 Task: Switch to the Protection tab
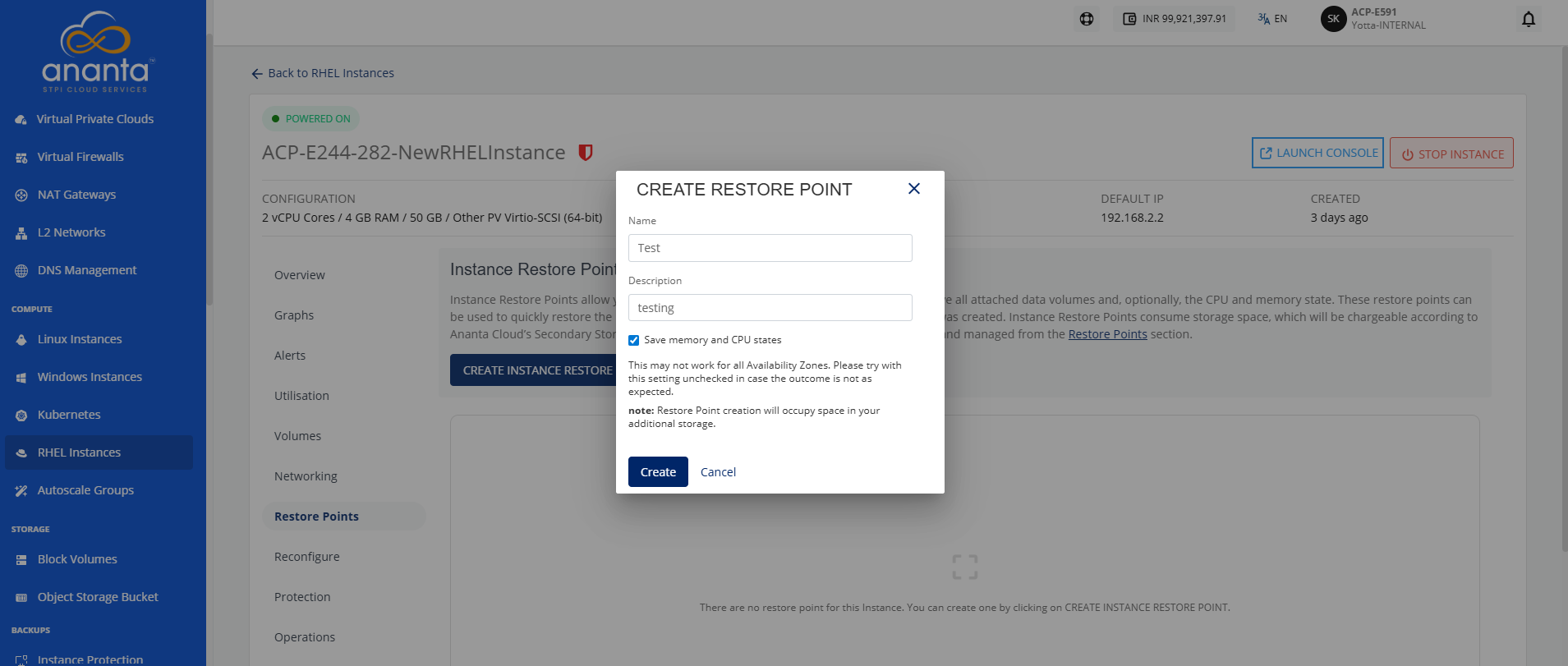pos(302,597)
